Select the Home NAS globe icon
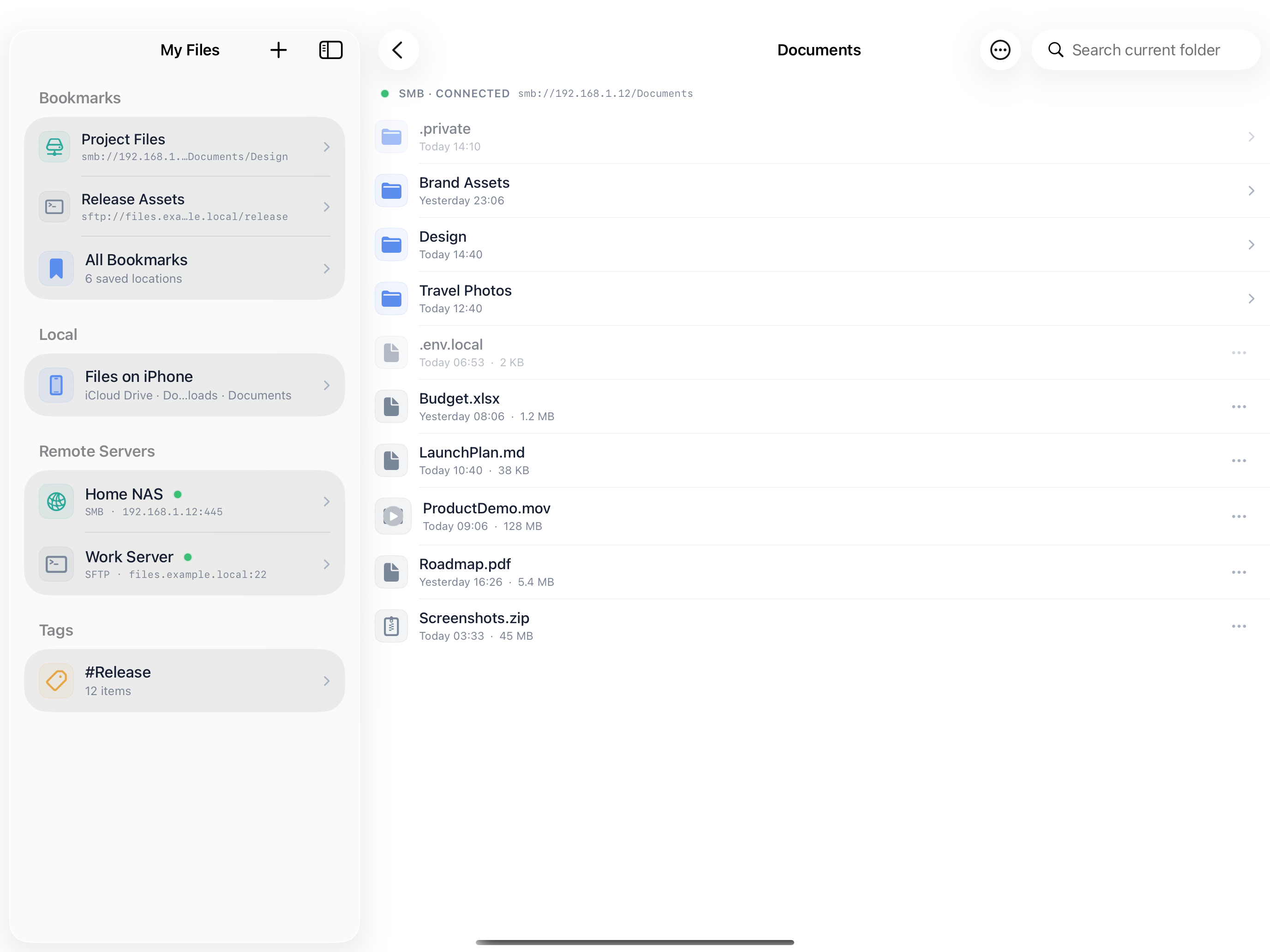The width and height of the screenshot is (1270, 952). click(x=56, y=501)
